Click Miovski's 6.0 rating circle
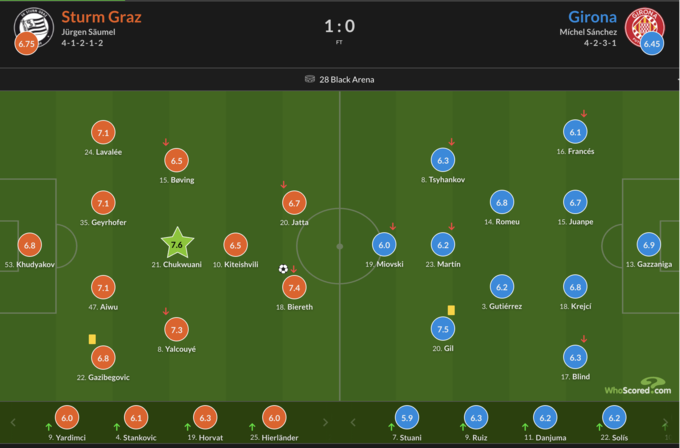680x448 pixels. [385, 244]
